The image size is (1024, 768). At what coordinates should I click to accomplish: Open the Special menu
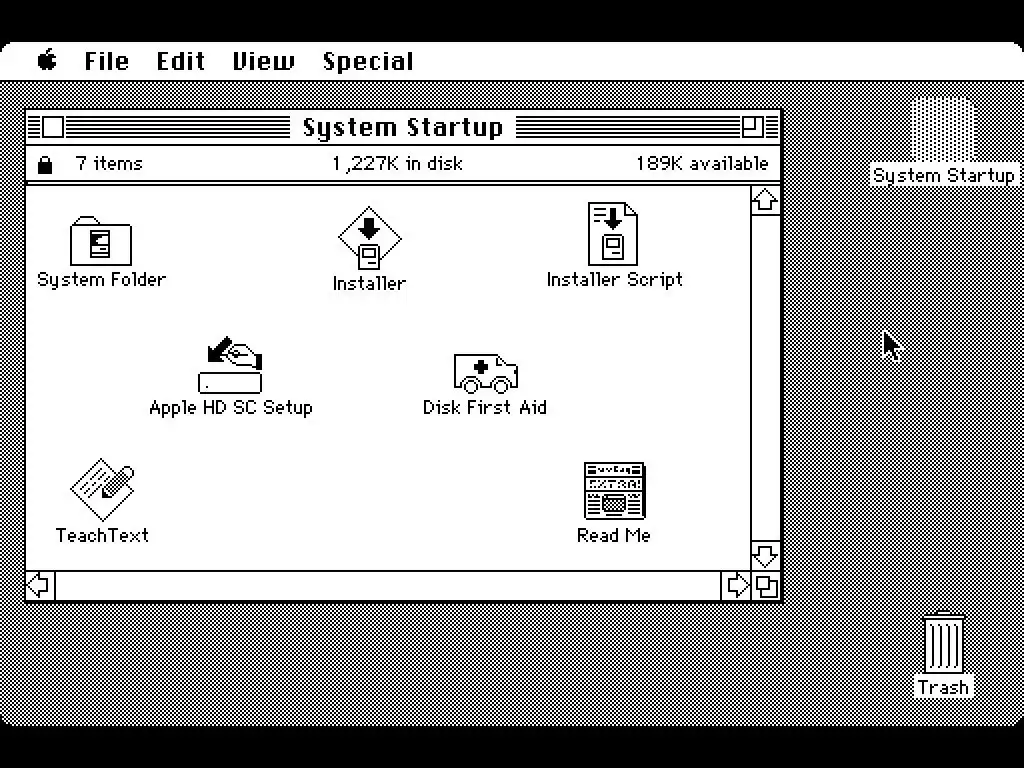click(x=368, y=62)
